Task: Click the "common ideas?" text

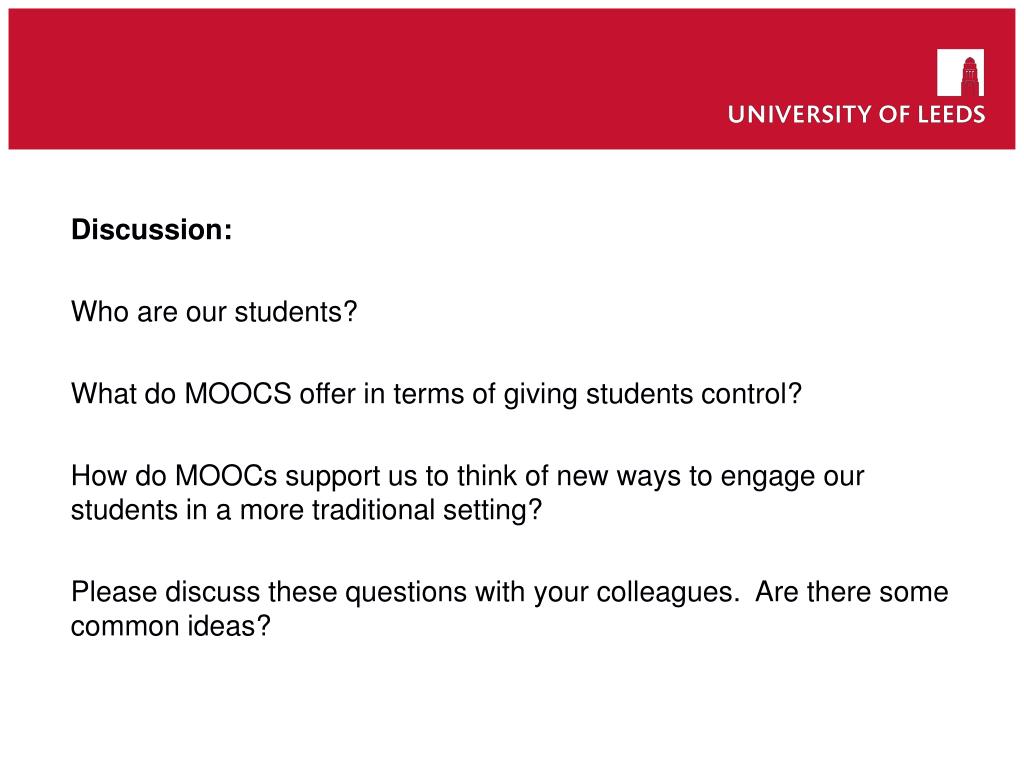Action: pyautogui.click(x=170, y=626)
